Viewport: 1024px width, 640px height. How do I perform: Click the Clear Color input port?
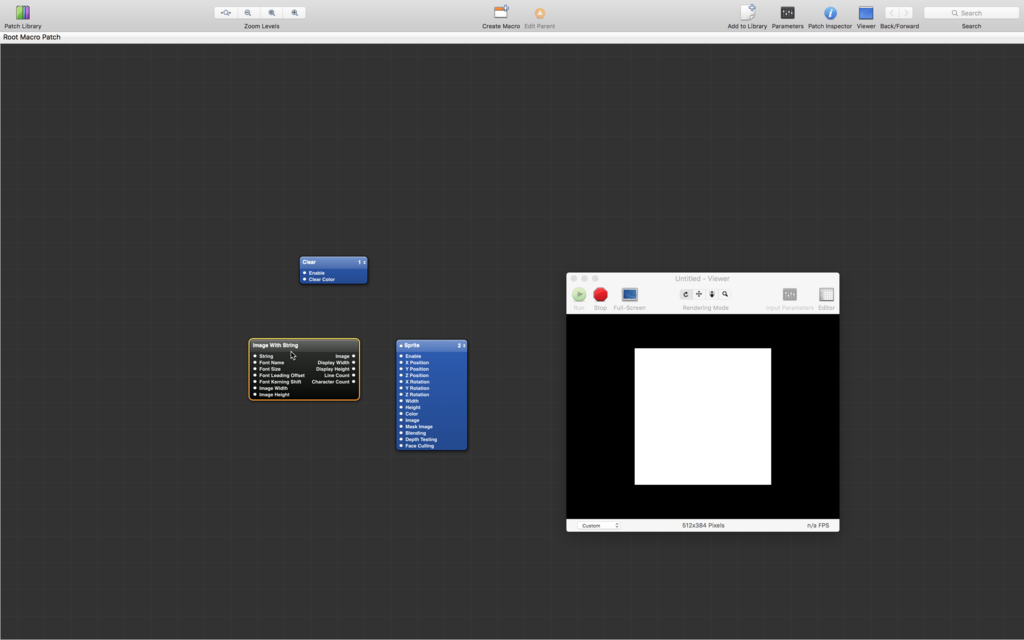pos(304,280)
